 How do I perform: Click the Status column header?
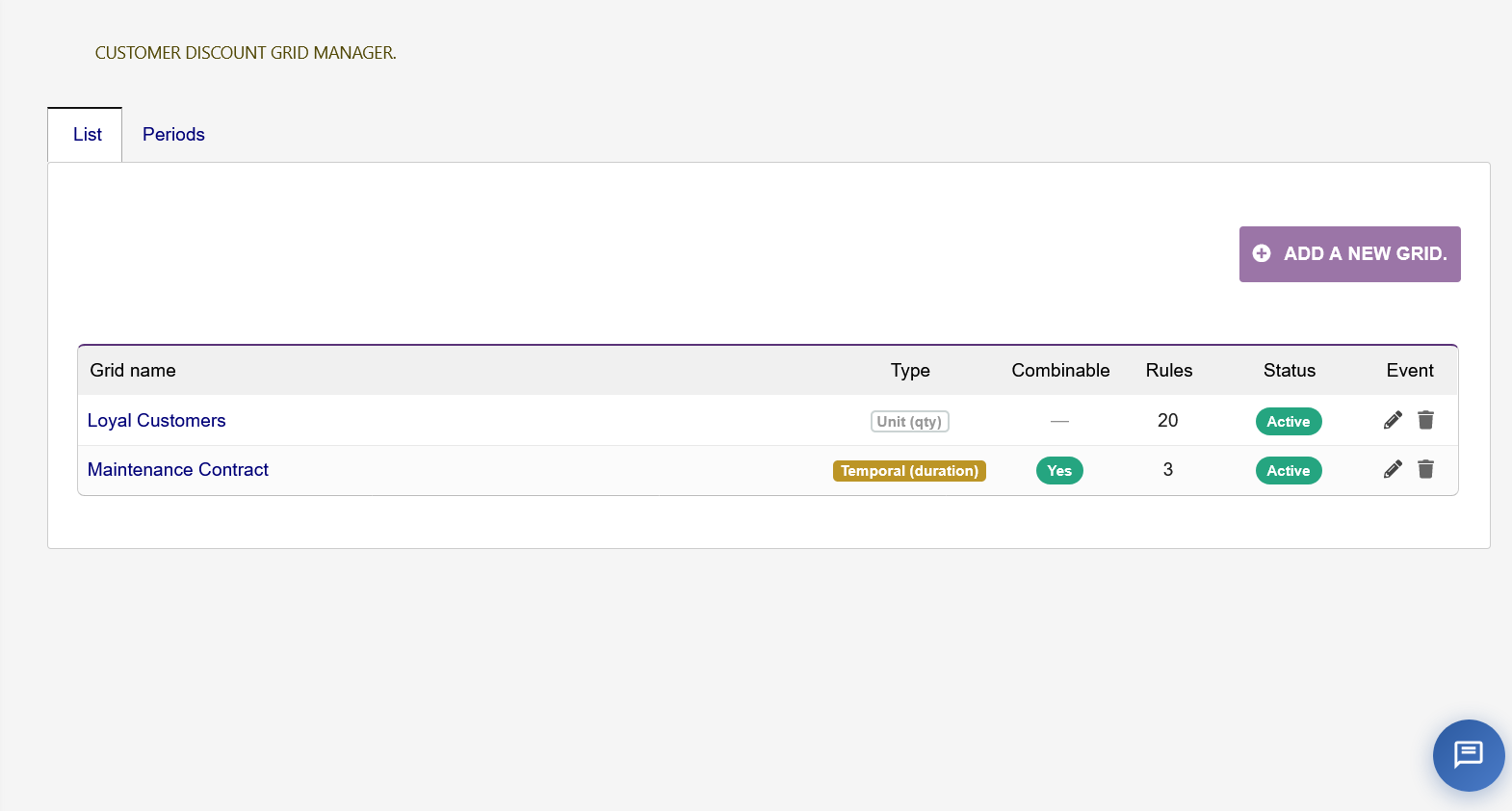[1290, 371]
